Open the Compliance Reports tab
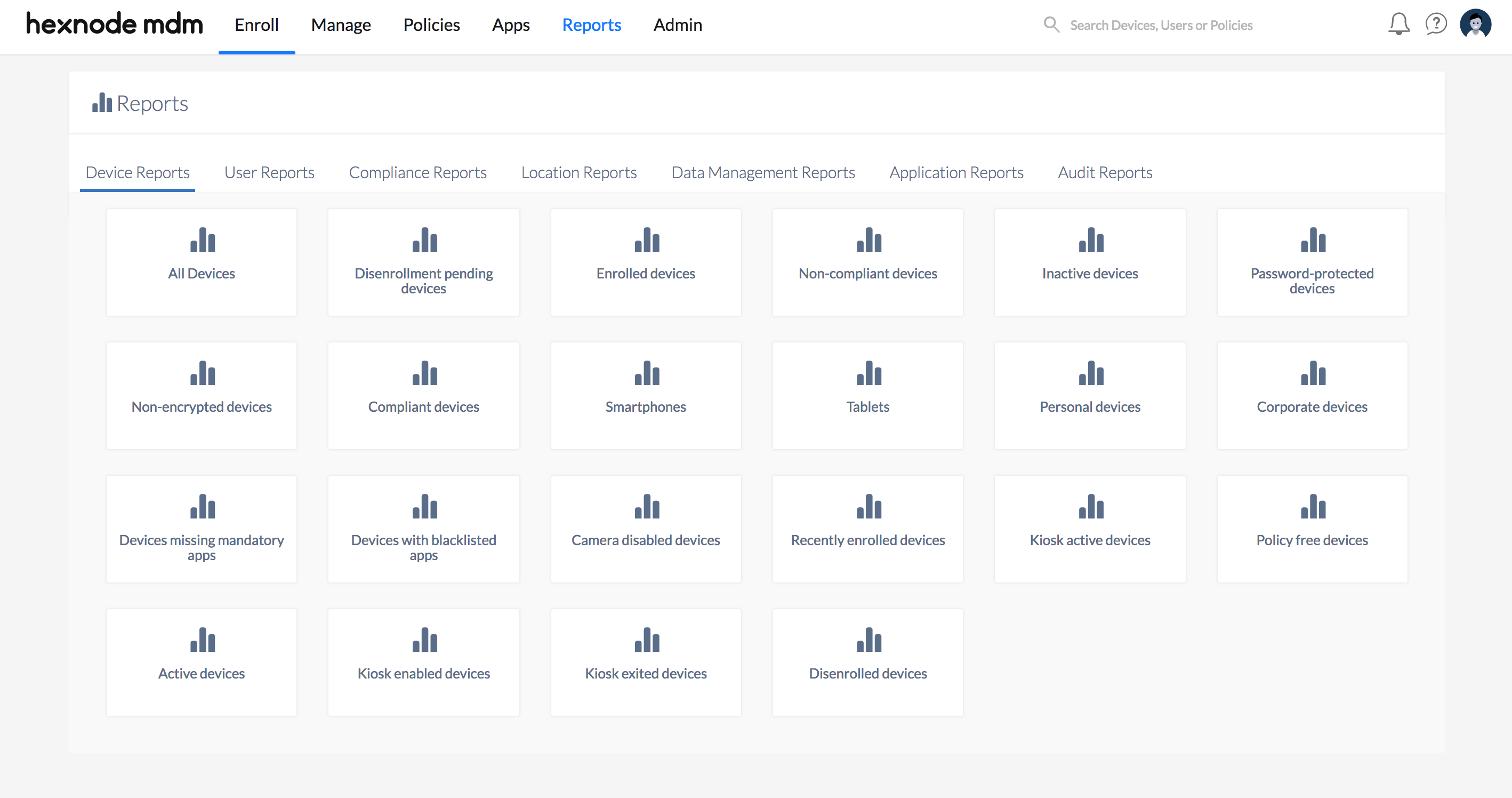This screenshot has width=1512, height=798. 418,173
